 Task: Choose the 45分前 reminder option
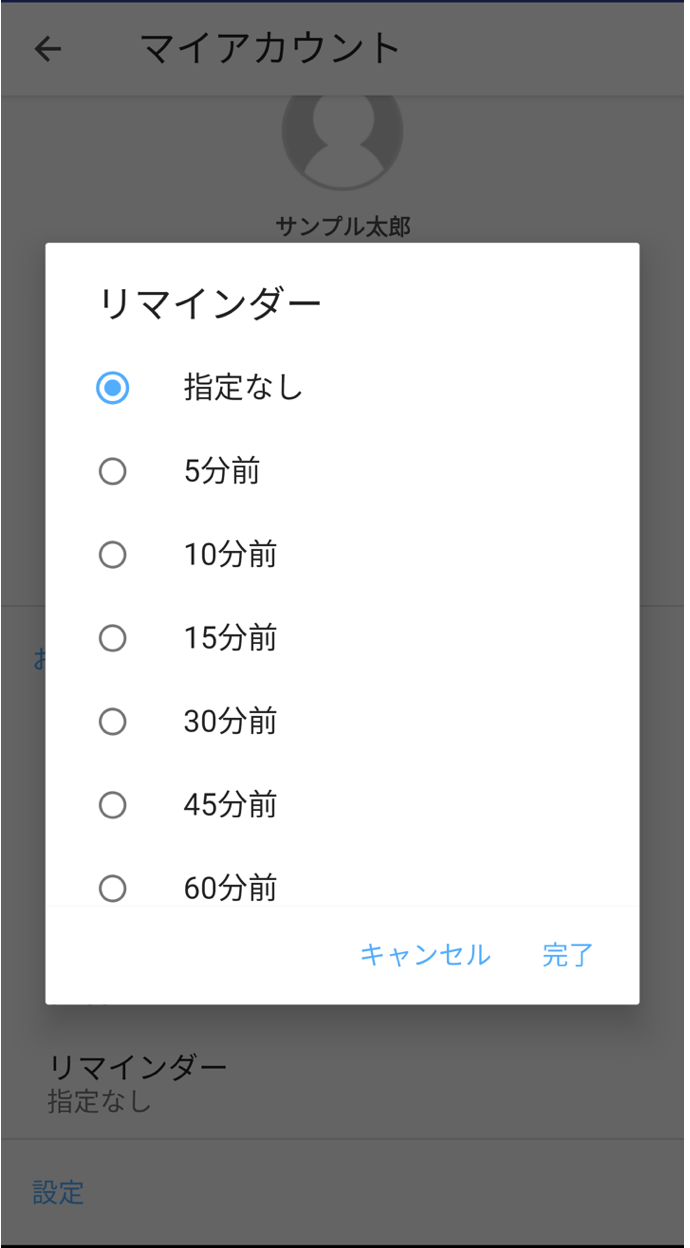[112, 805]
